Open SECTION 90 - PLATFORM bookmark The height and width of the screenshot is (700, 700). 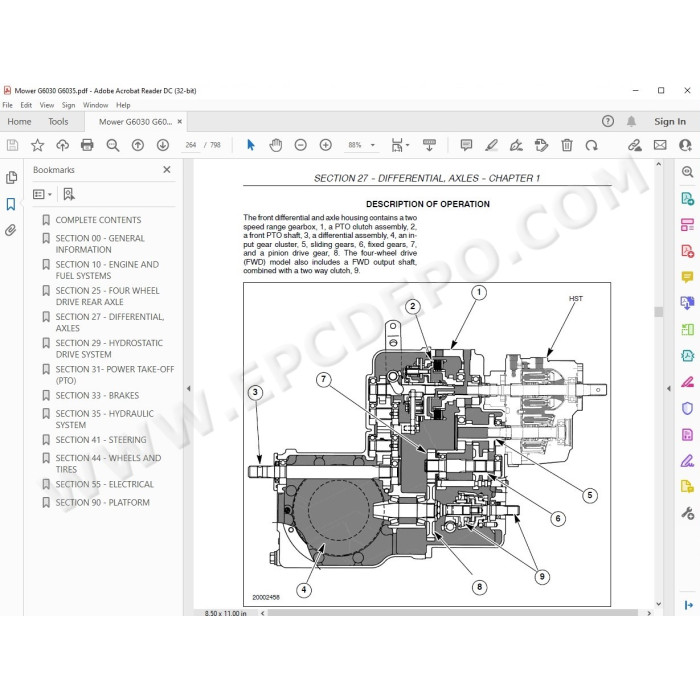click(x=103, y=503)
